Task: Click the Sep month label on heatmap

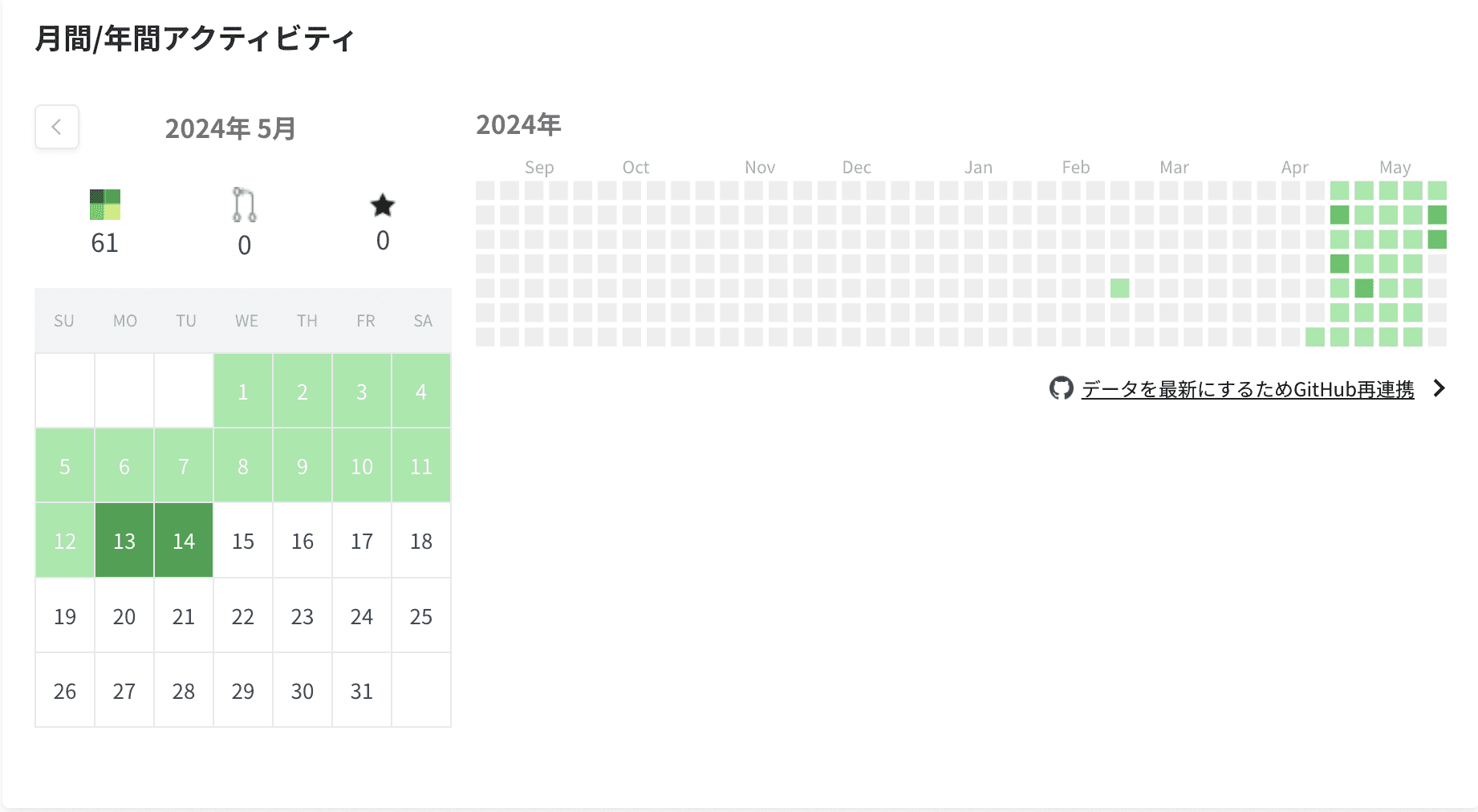Action: (539, 167)
